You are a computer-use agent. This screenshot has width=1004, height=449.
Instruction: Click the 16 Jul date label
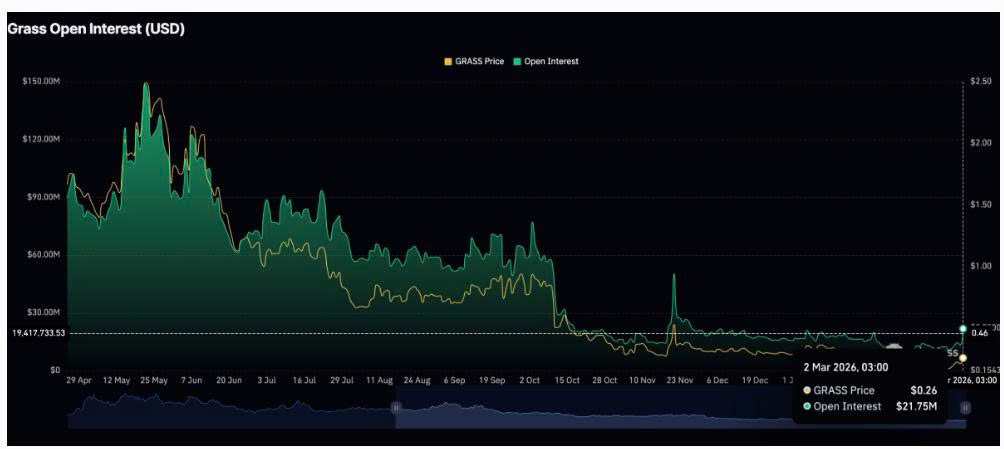pos(304,380)
